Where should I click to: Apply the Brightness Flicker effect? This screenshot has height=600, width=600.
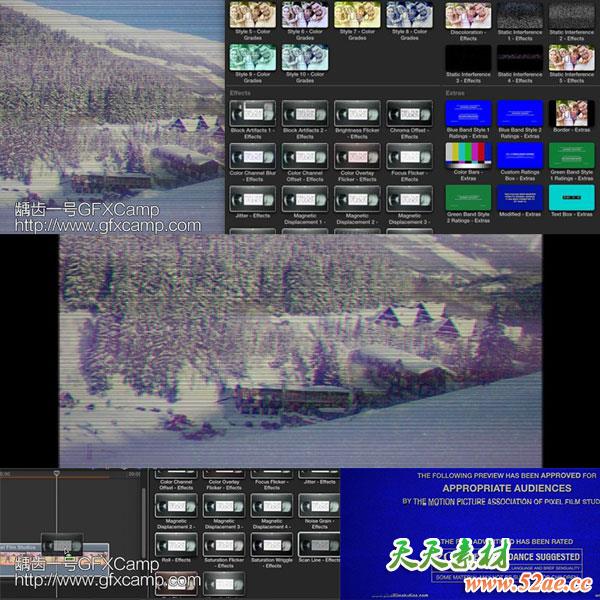(357, 113)
